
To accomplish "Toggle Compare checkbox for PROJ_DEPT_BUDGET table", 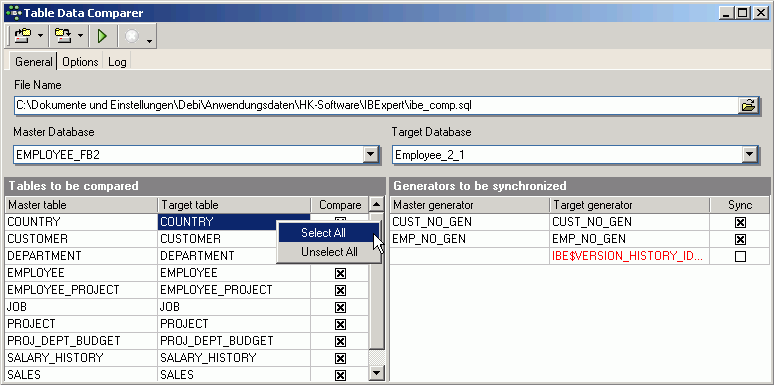I will (x=340, y=342).
